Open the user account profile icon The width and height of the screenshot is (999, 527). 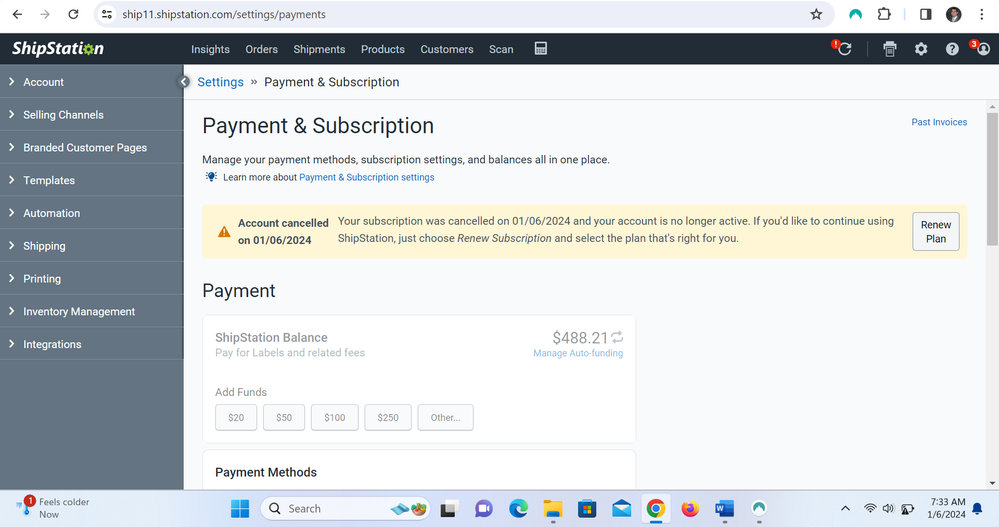[x=983, y=49]
